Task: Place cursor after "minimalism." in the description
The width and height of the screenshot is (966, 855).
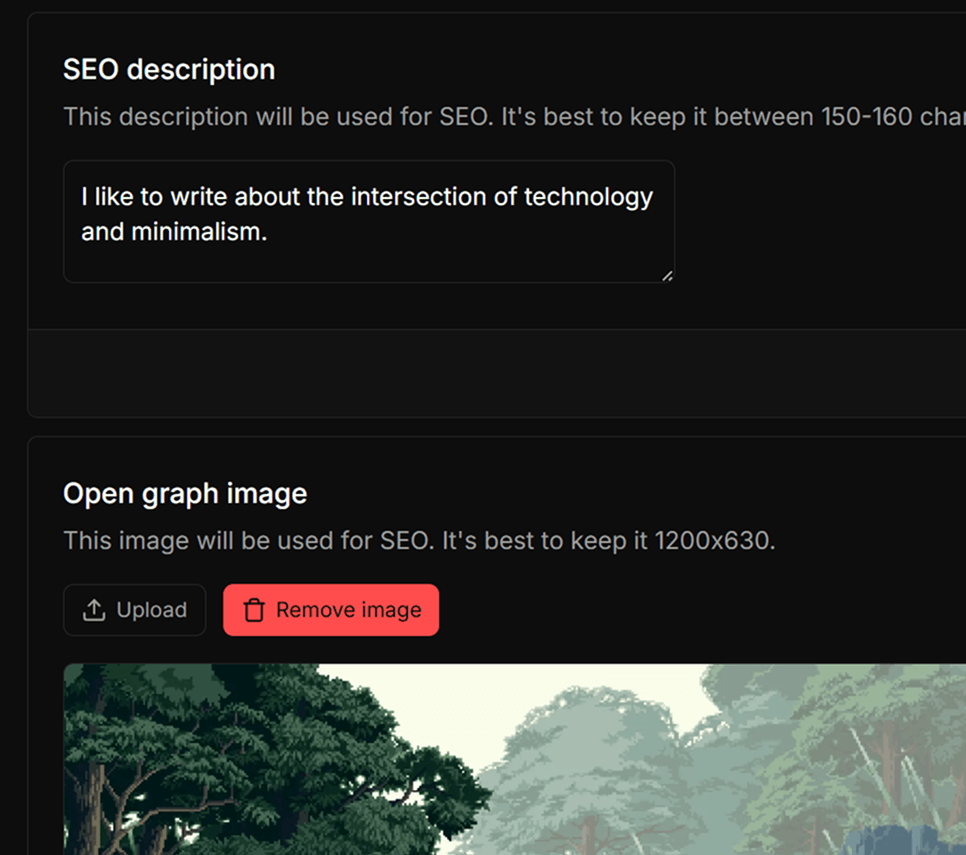Action: (x=269, y=233)
